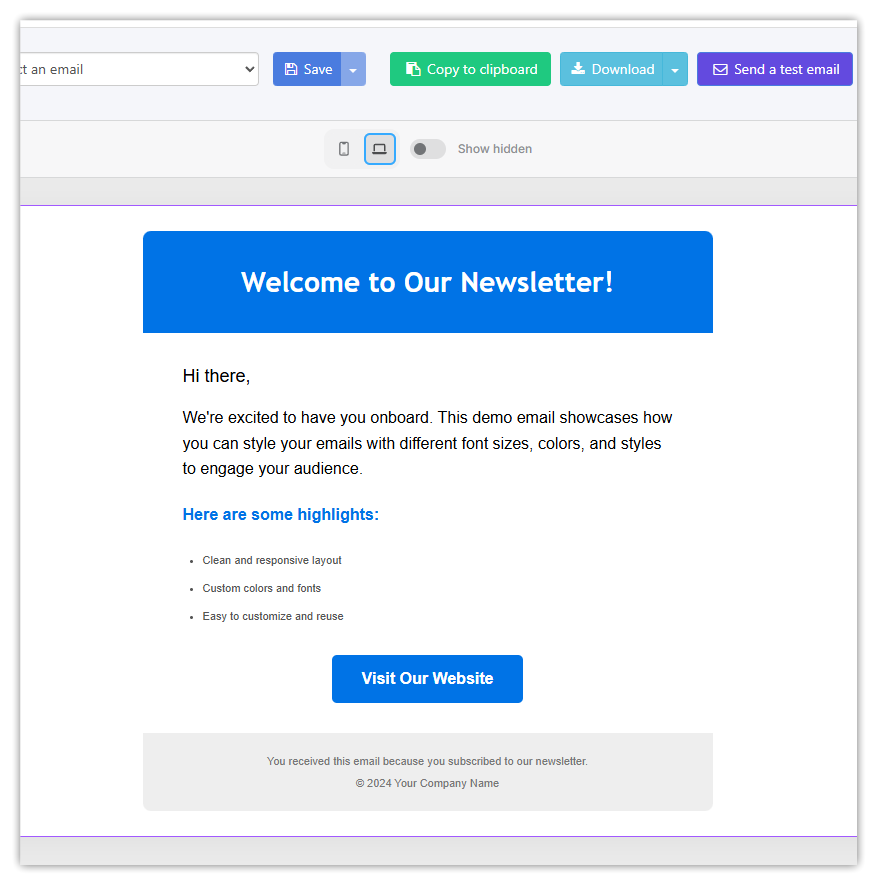877x885 pixels.
Task: Click the envelope icon for test email
Action: (720, 70)
